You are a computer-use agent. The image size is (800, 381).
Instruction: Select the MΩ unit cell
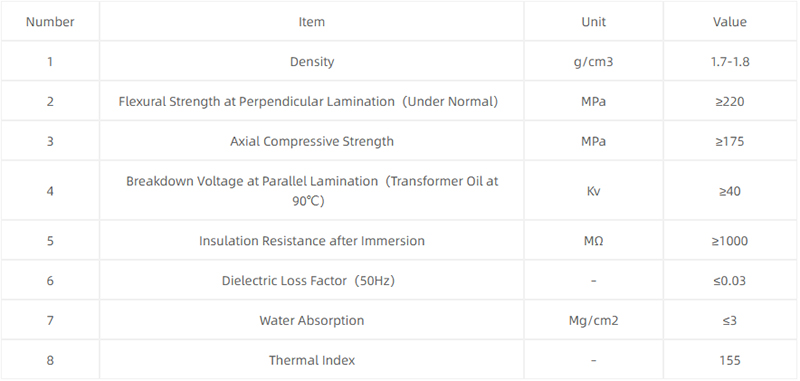(593, 240)
